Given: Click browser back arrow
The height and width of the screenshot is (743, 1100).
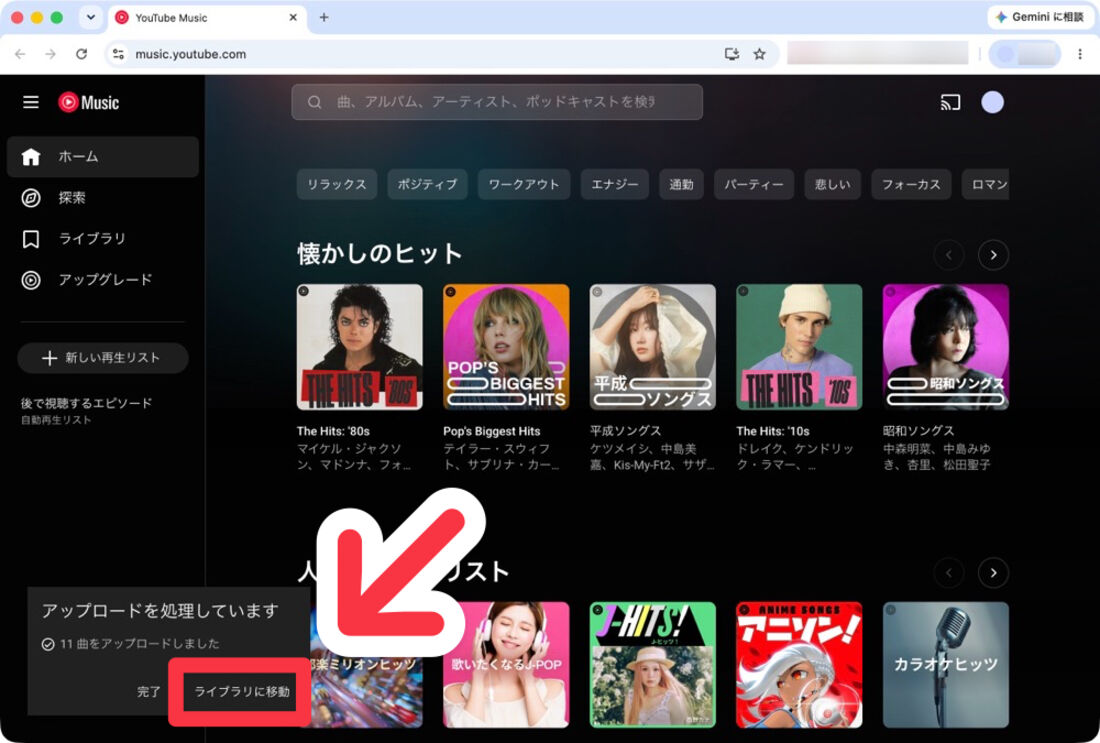Looking at the screenshot, I should [20, 54].
